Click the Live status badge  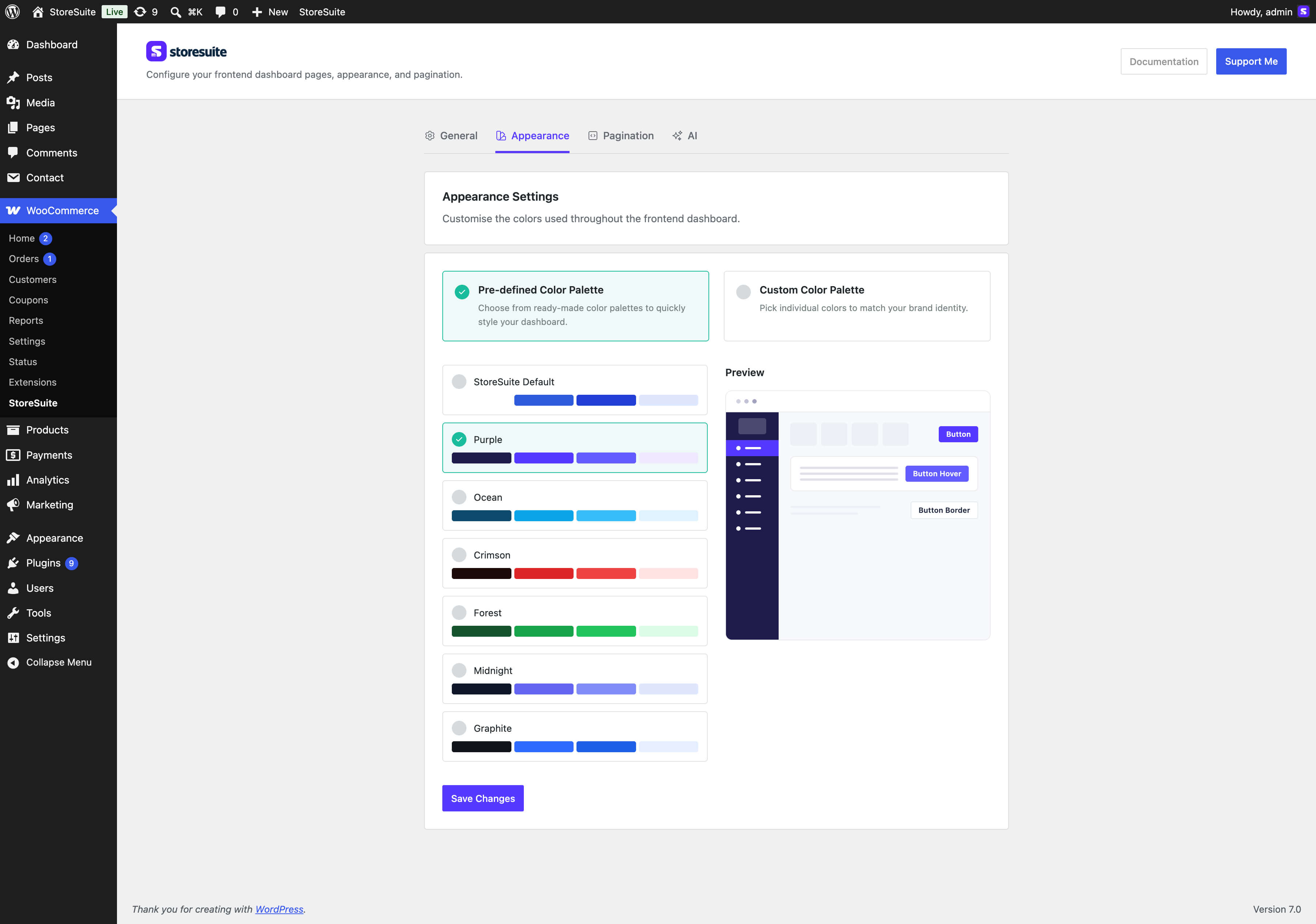(x=114, y=11)
